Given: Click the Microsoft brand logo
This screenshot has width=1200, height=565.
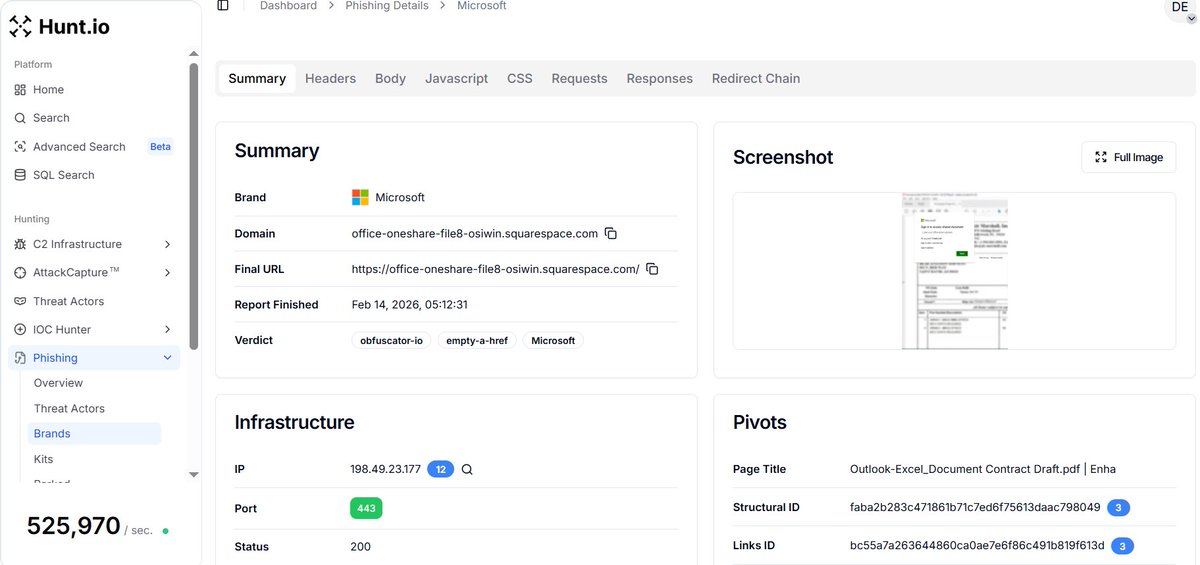Looking at the screenshot, I should (x=360, y=197).
